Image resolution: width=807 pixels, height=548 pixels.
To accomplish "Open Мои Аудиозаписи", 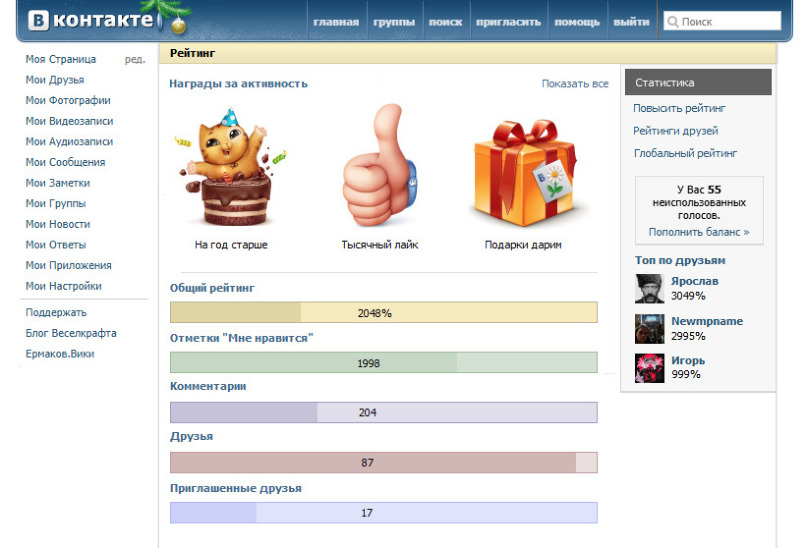I will tap(69, 142).
